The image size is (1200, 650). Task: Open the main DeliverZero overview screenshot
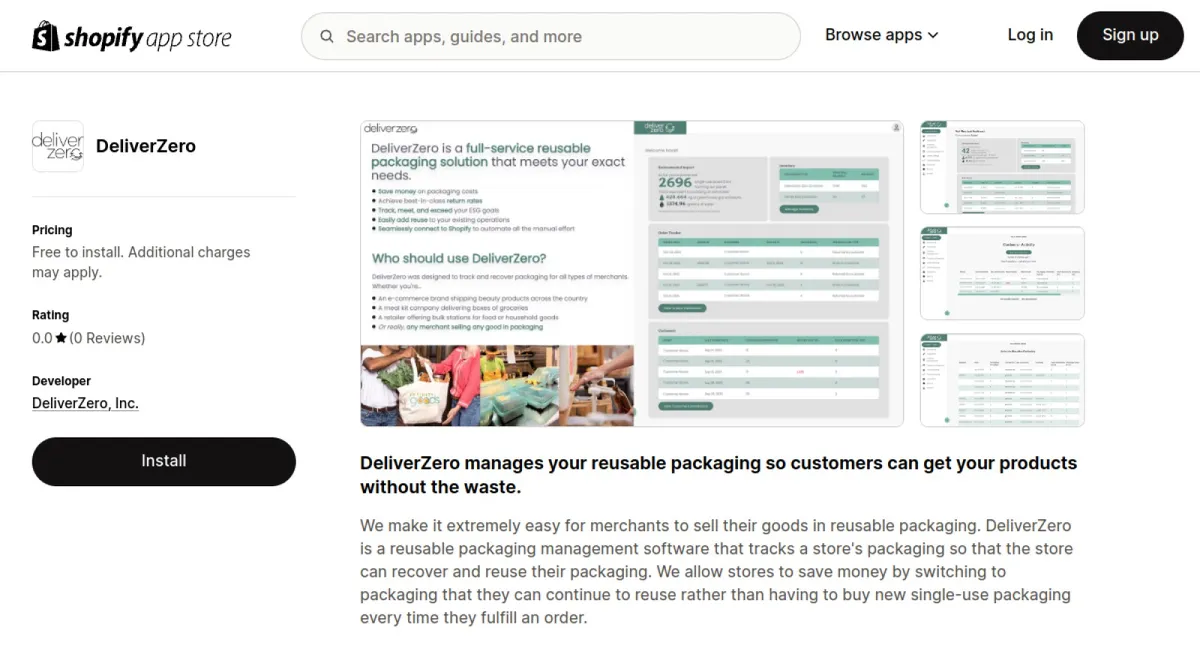(632, 274)
